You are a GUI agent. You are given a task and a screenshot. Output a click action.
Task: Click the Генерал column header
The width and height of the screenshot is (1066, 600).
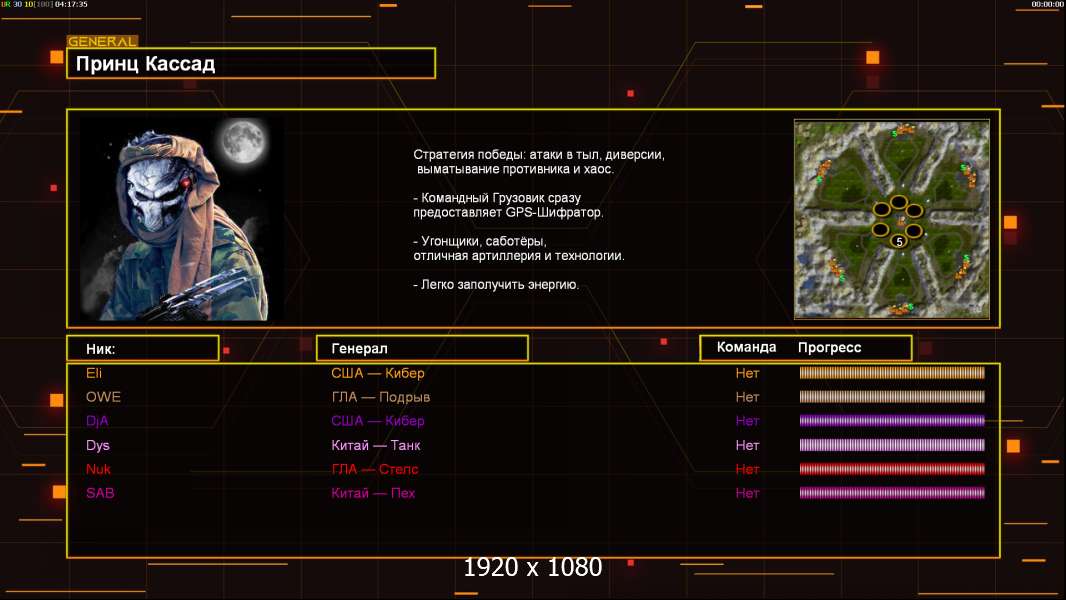click(422, 349)
